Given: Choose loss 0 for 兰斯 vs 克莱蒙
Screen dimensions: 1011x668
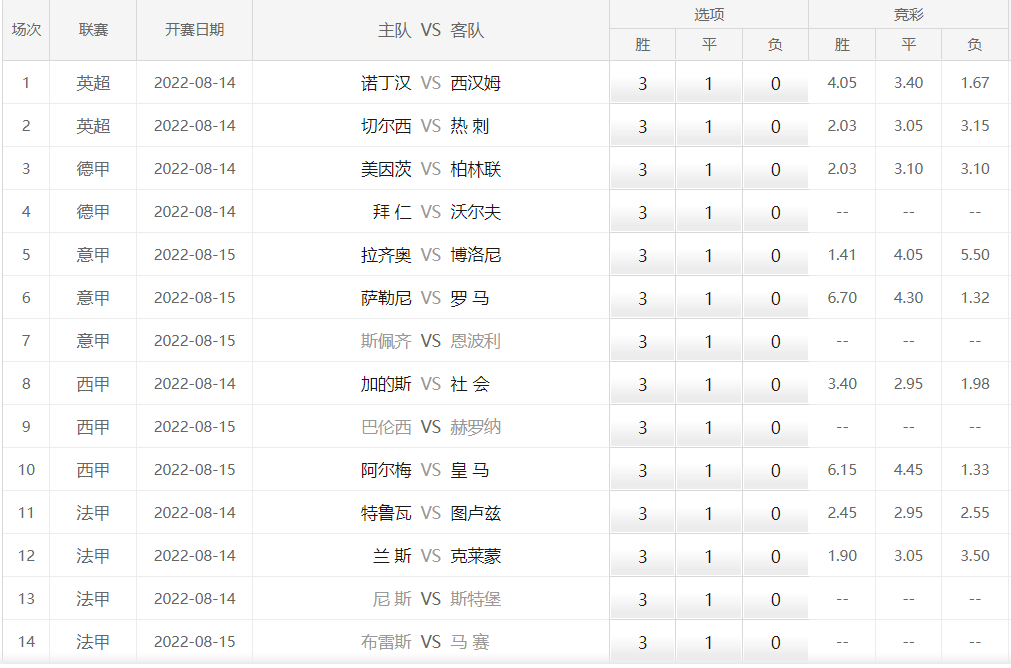Looking at the screenshot, I should [x=776, y=556].
